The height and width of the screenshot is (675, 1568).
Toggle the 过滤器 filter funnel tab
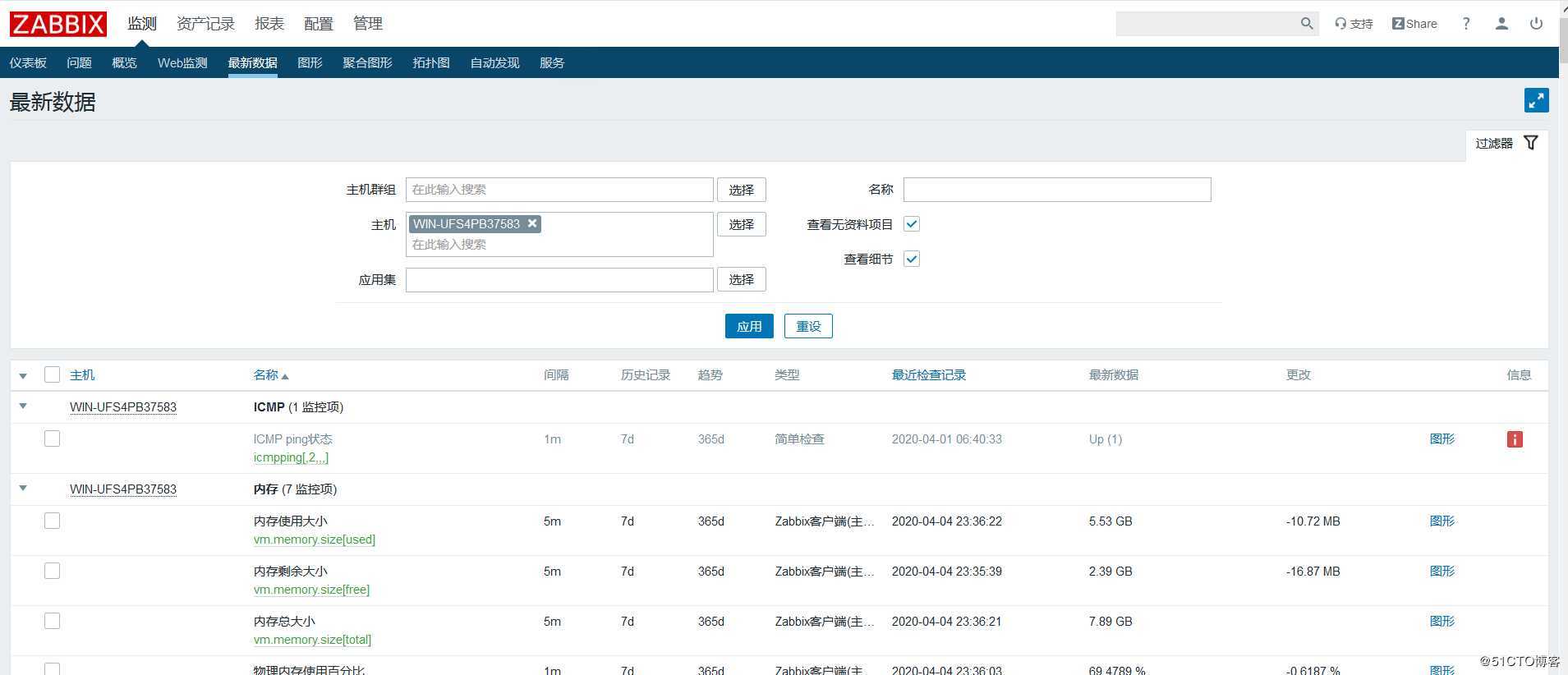pos(1506,144)
